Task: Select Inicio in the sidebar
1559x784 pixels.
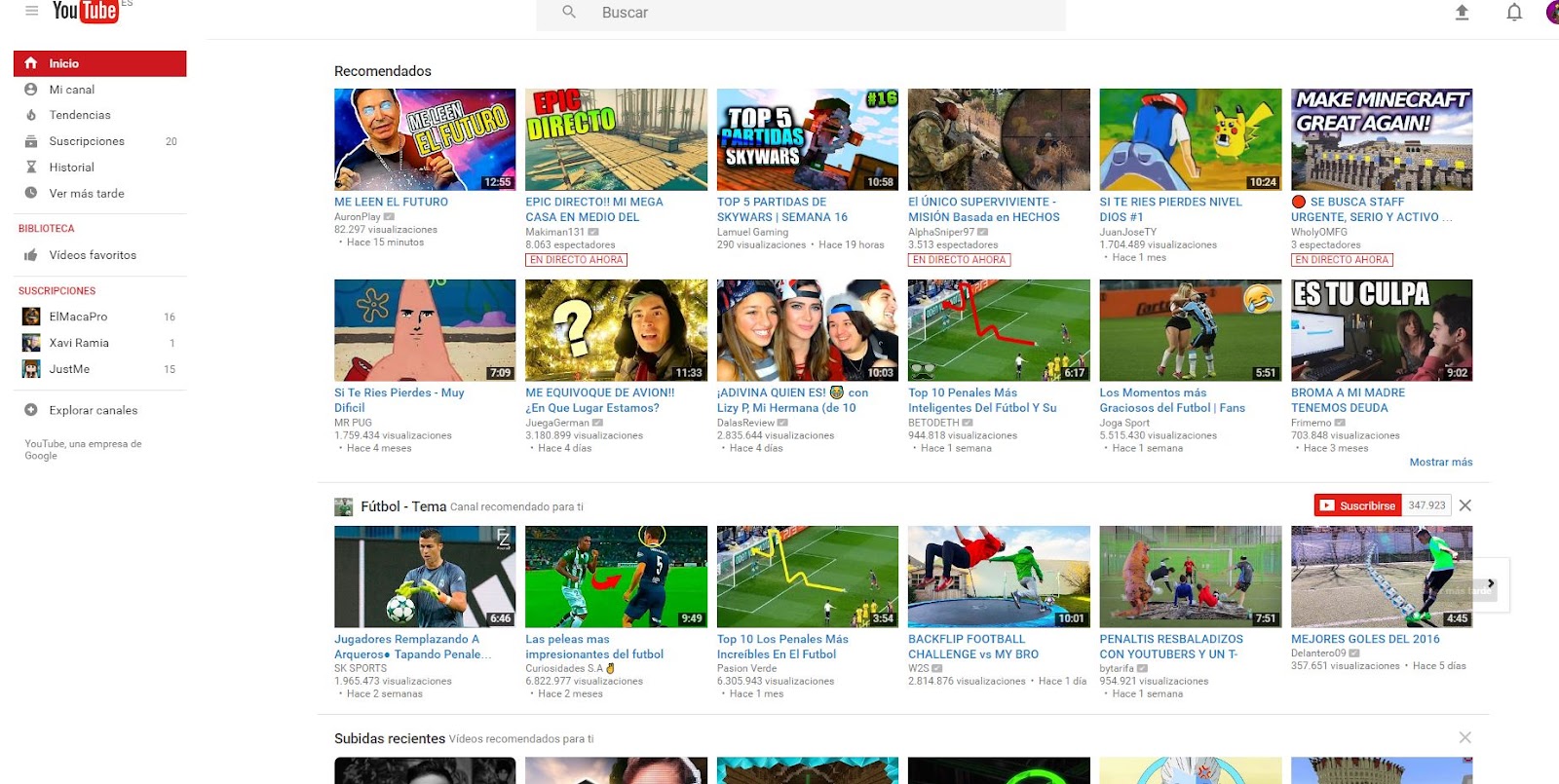Action: [x=99, y=63]
